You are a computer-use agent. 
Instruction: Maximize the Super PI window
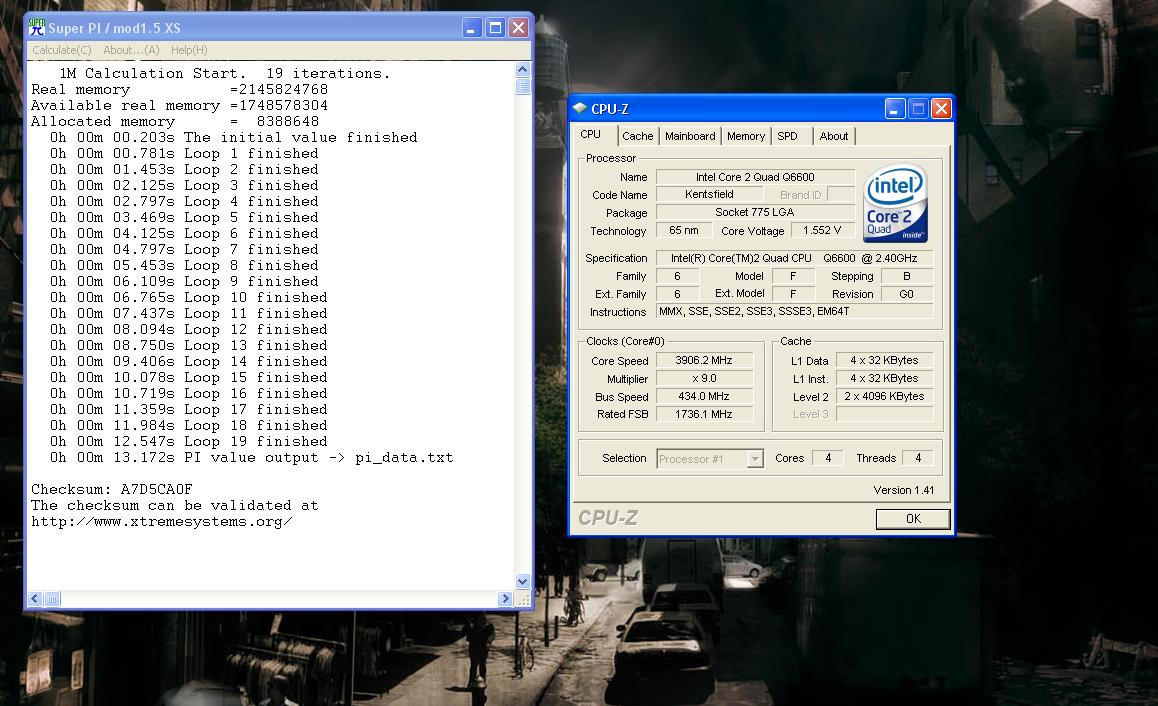[496, 28]
